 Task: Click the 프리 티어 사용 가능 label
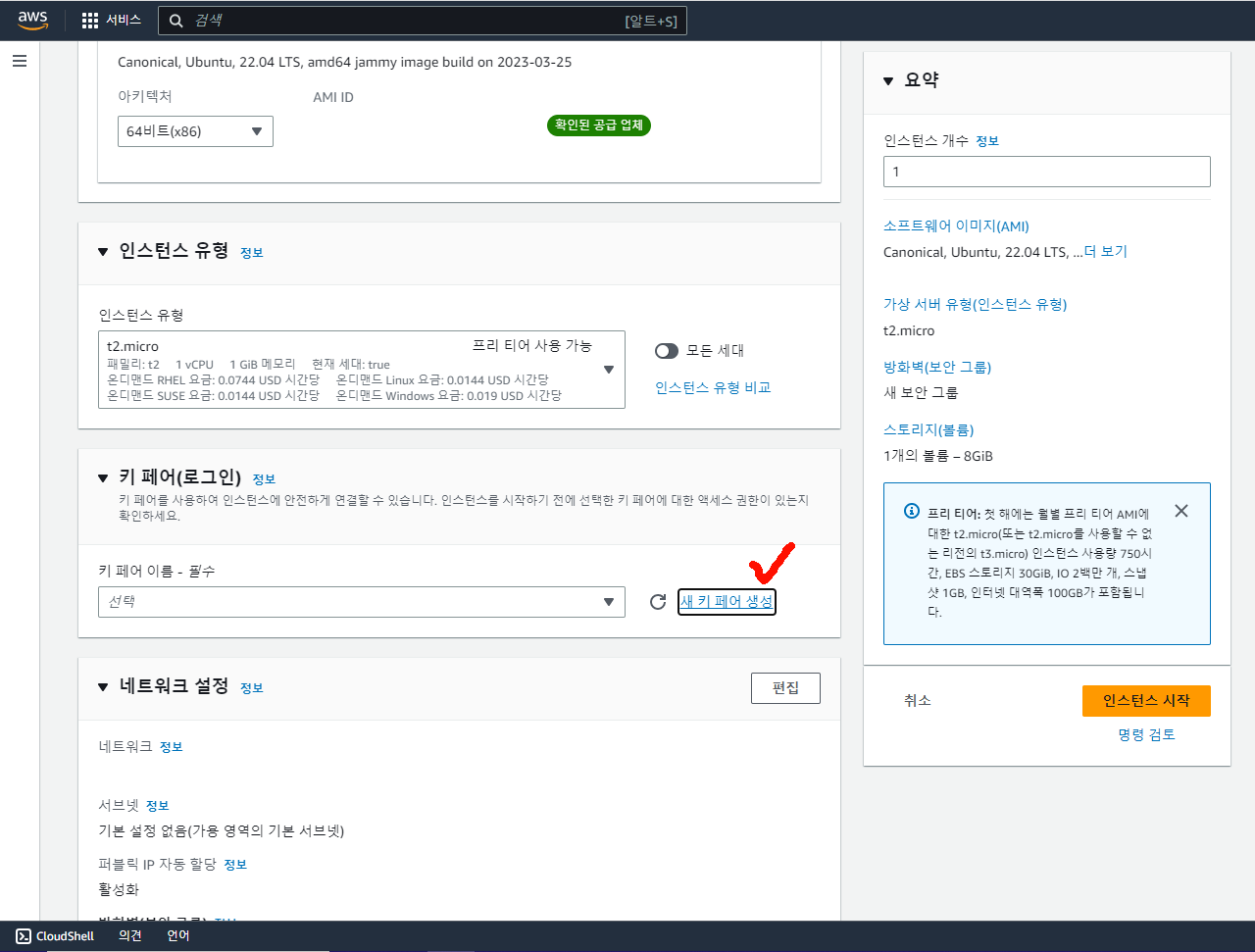[x=532, y=345]
